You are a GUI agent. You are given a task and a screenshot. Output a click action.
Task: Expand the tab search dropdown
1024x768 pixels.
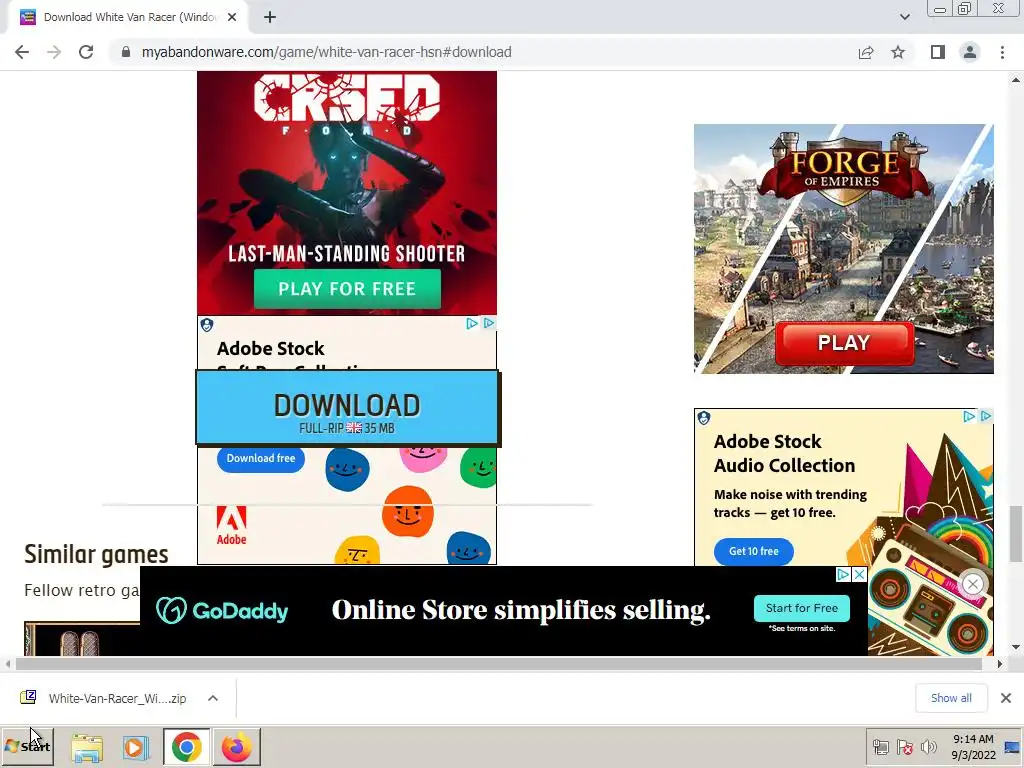coord(904,17)
